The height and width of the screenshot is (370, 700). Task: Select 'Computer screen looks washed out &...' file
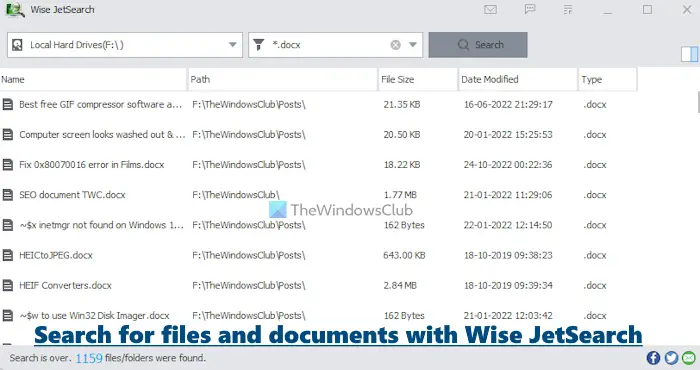click(102, 134)
